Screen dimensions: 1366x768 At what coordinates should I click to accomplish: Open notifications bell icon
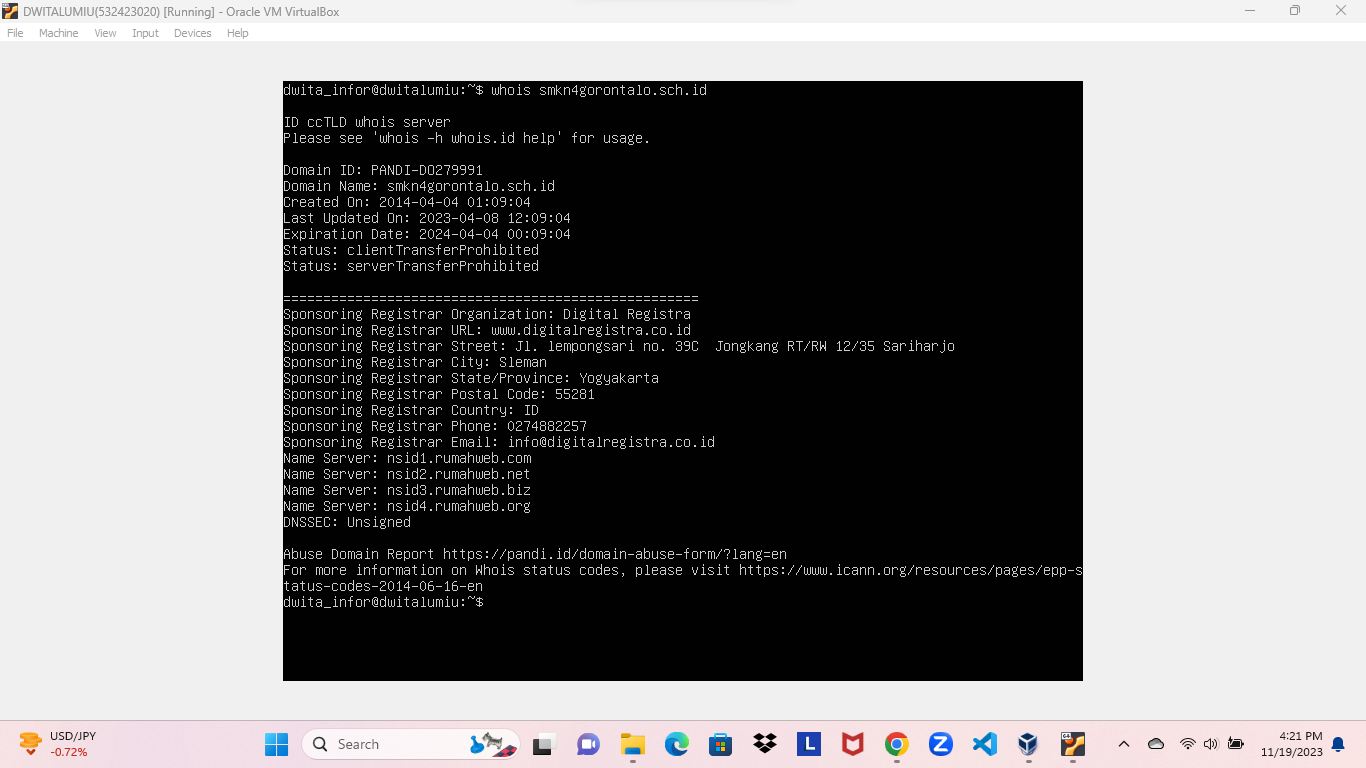(x=1338, y=744)
